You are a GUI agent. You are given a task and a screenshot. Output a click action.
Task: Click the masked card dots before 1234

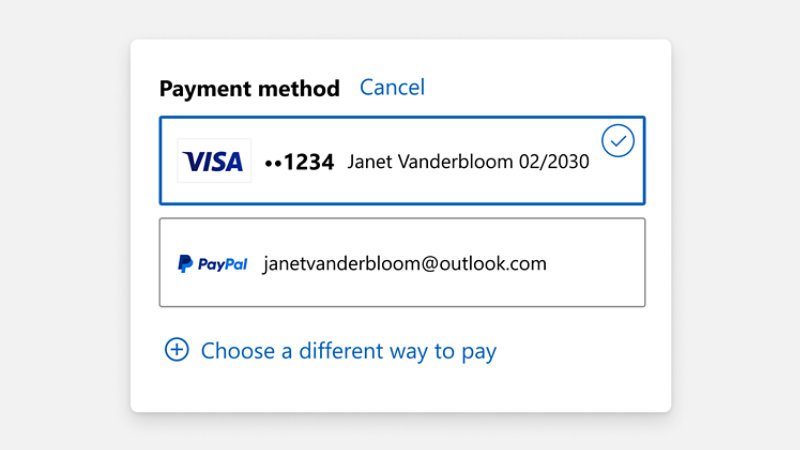pyautogui.click(x=273, y=162)
